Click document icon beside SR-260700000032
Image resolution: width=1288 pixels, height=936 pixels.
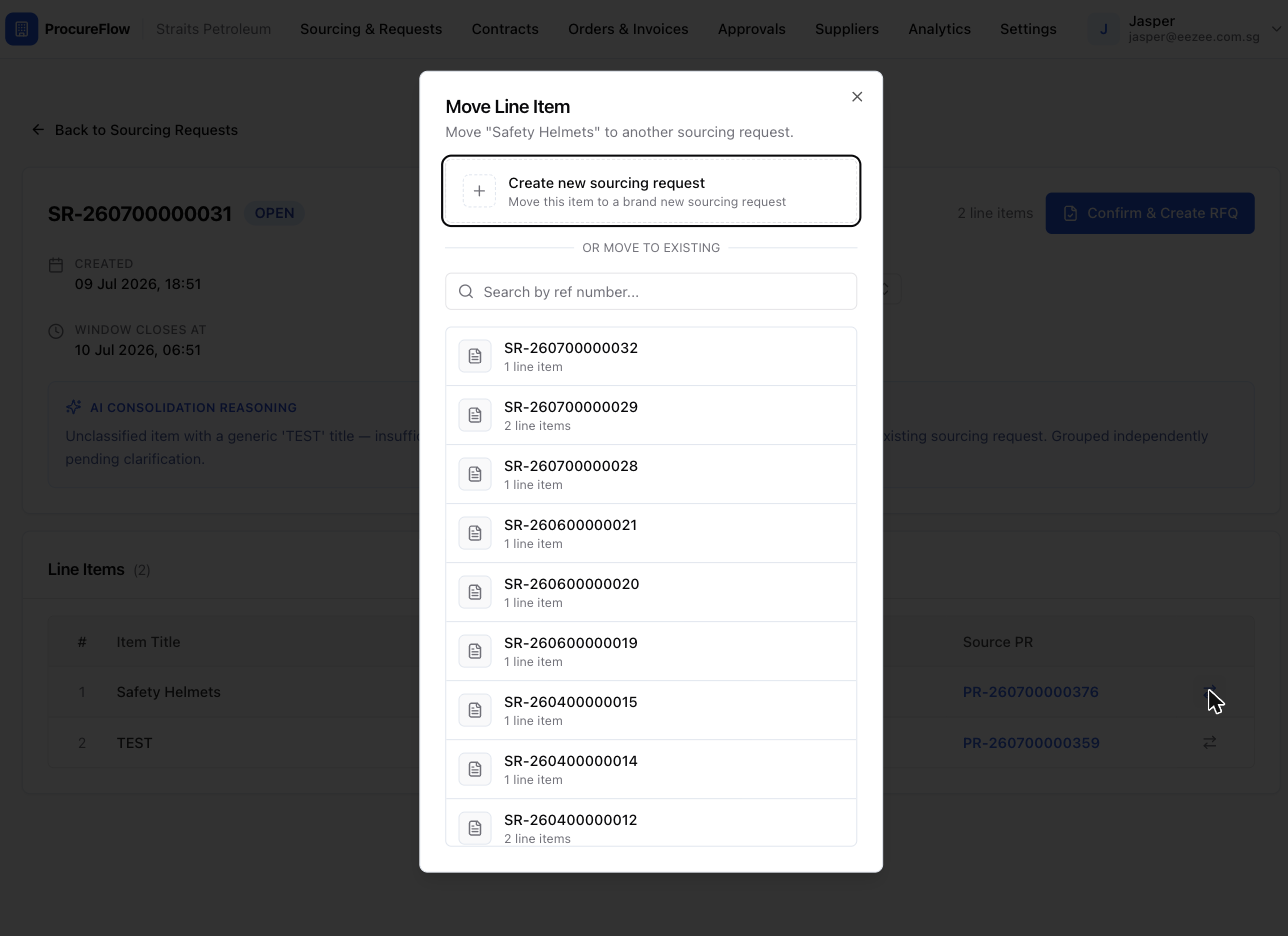click(x=475, y=356)
